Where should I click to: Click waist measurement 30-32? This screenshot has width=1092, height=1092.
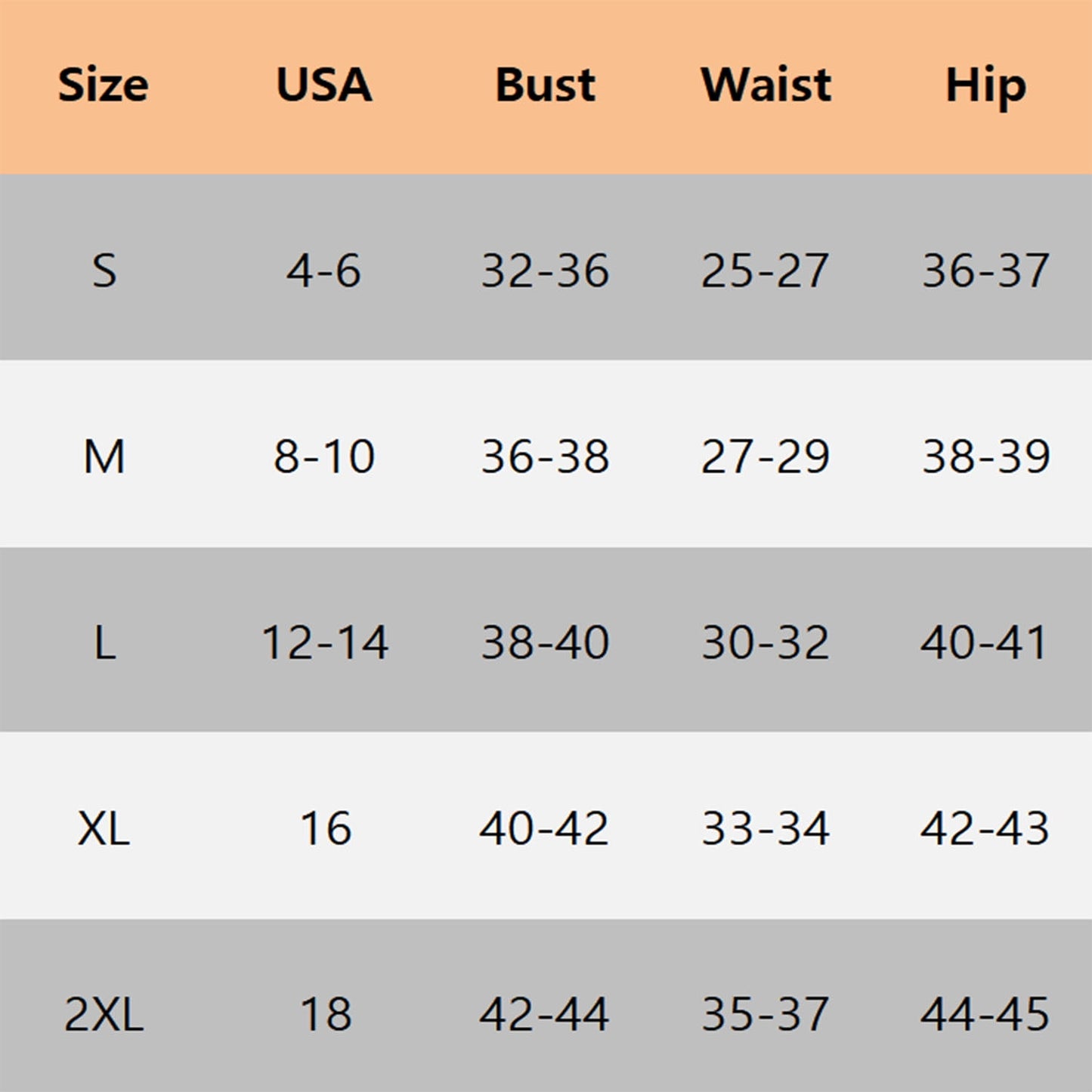coord(766,643)
